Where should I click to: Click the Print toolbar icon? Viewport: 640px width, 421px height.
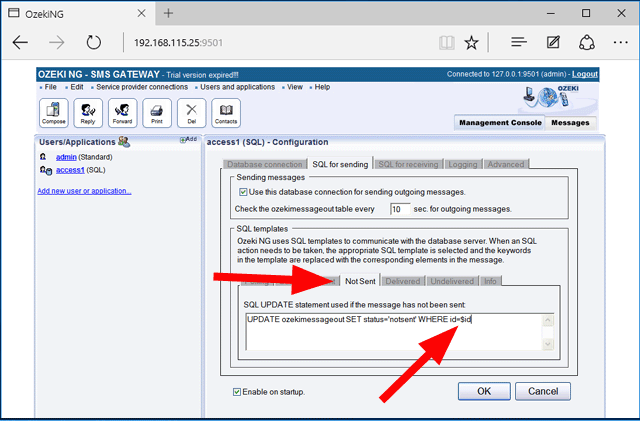click(157, 113)
